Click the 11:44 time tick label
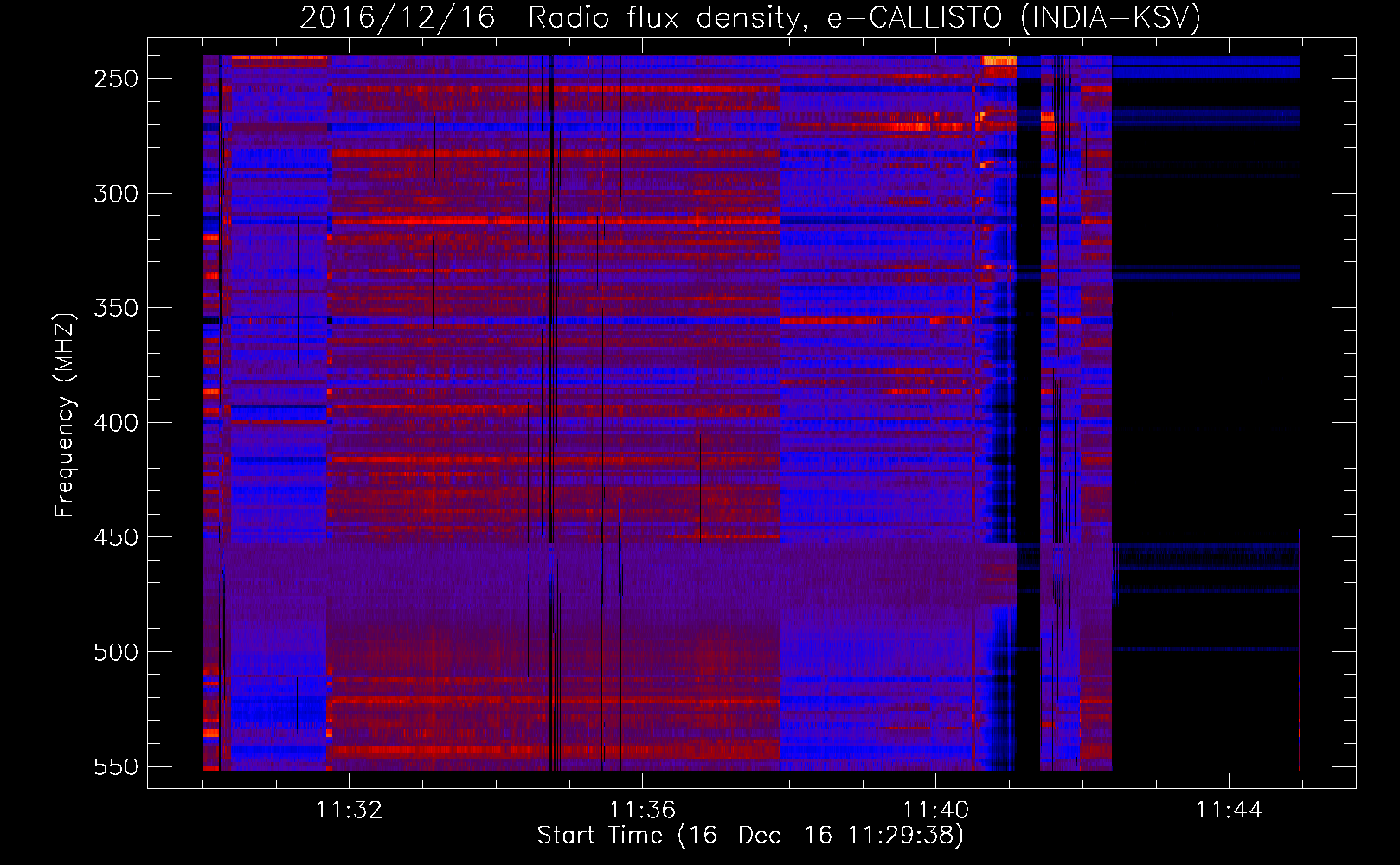This screenshot has height=865, width=1400. (x=1229, y=810)
